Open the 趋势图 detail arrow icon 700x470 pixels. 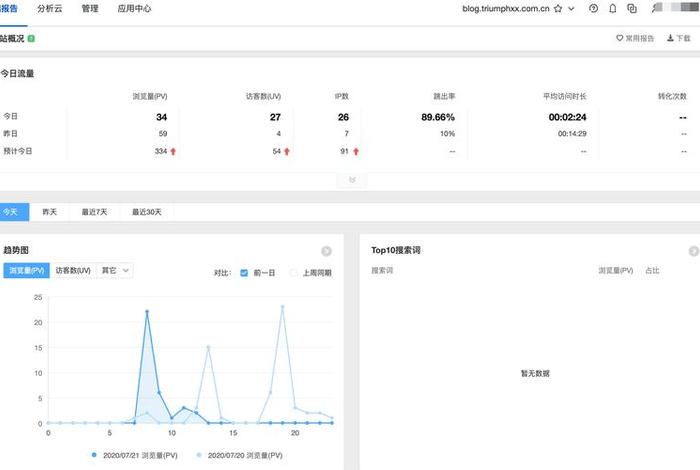pyautogui.click(x=326, y=251)
